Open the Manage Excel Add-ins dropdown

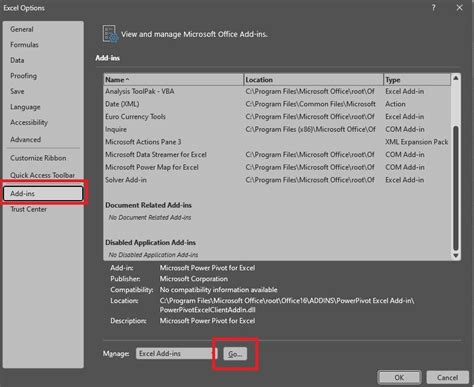[176, 353]
